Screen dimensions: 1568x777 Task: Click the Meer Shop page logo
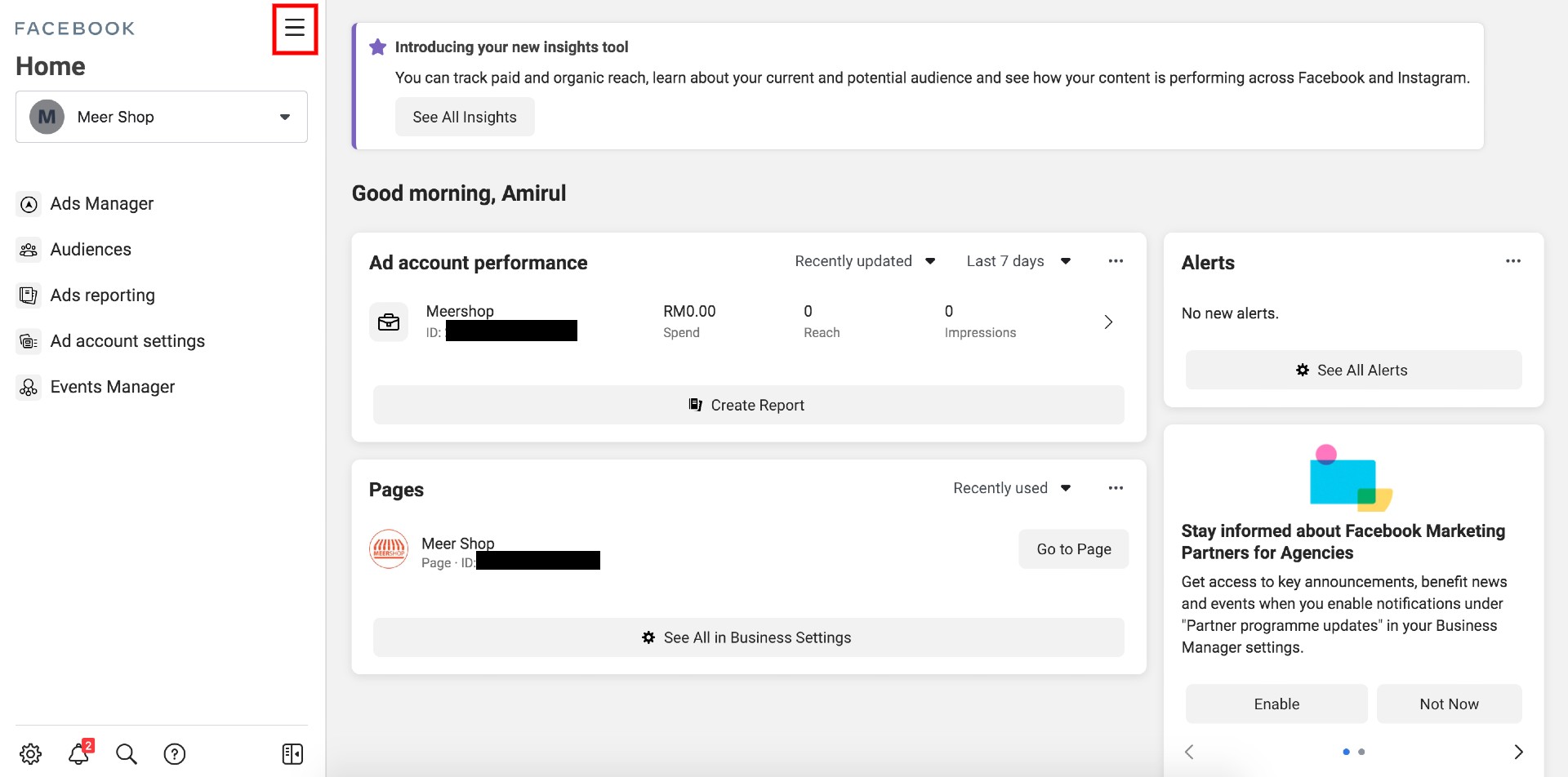click(389, 549)
